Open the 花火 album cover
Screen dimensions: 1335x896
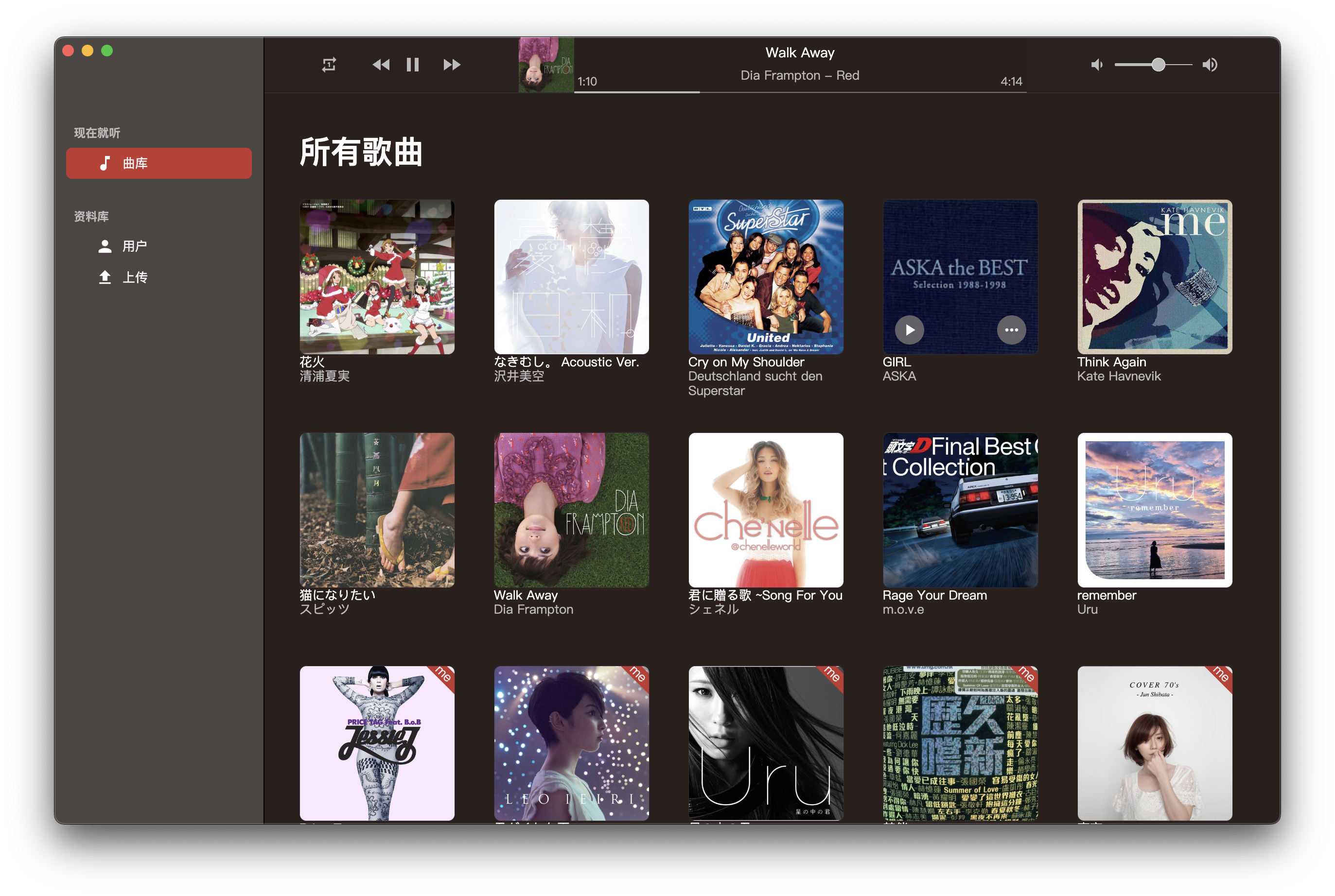click(377, 276)
